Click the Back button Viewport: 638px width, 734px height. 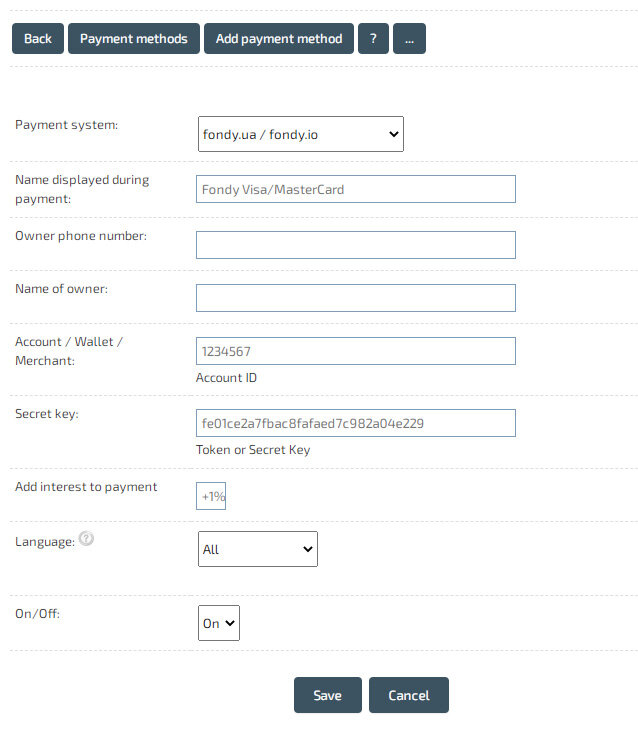[x=37, y=39]
